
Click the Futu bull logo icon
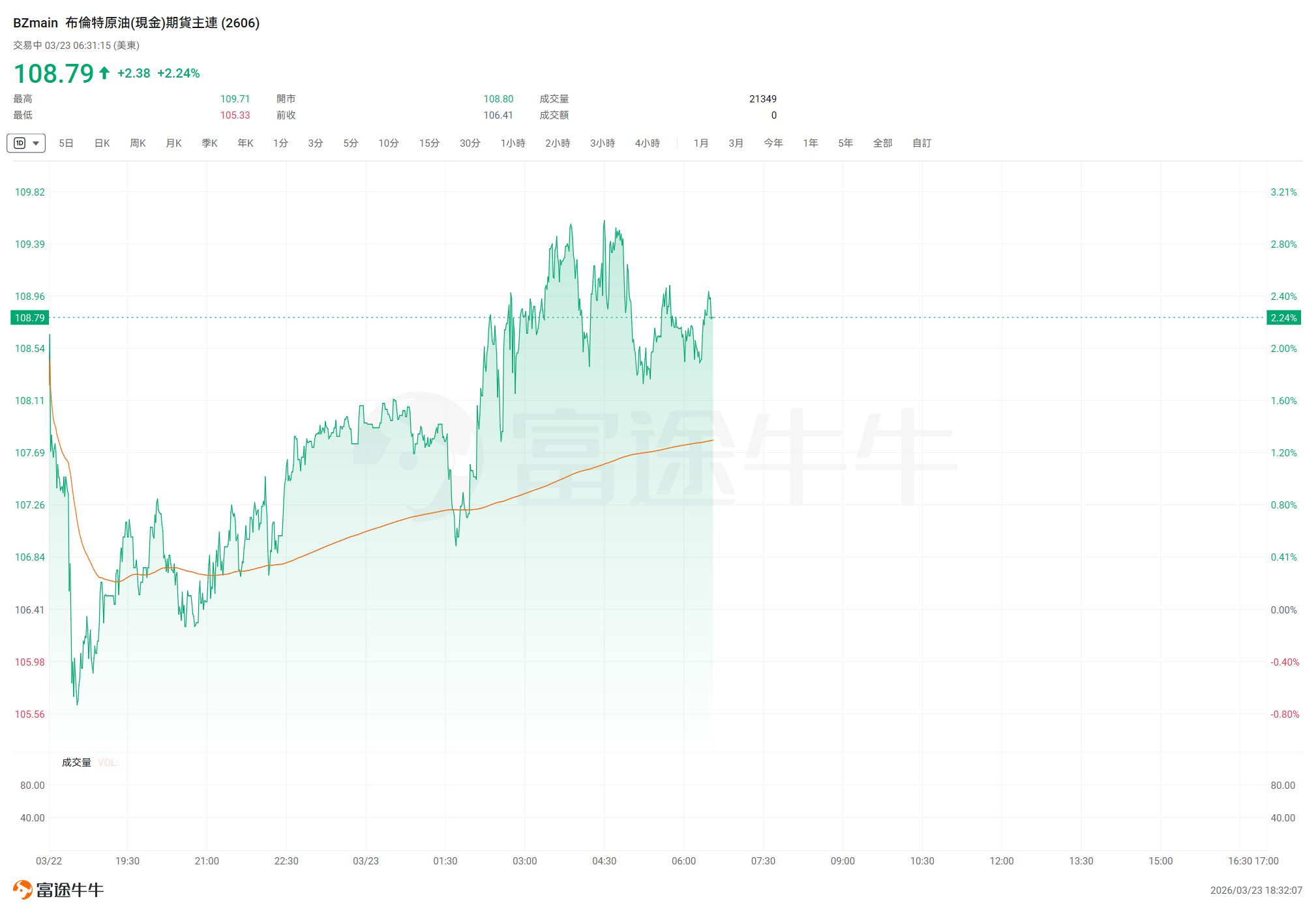click(x=22, y=890)
